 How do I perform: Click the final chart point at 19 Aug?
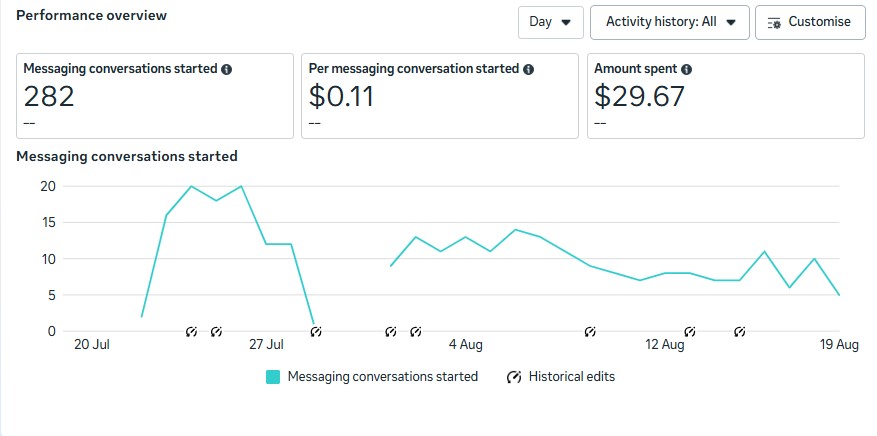coord(839,295)
